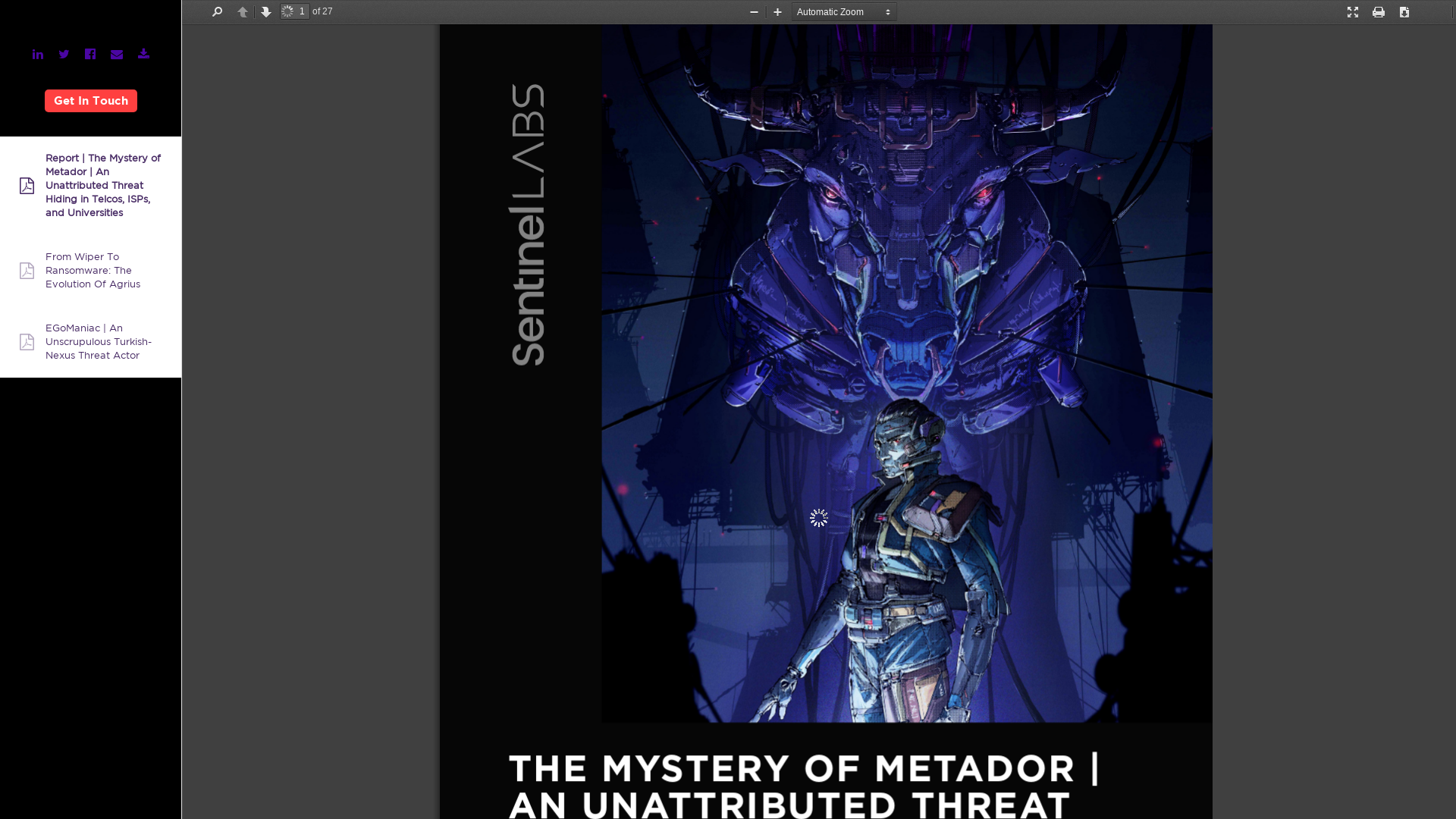Open SentinelLabs' LinkedIn page
This screenshot has width=1456, height=819.
pos(37,54)
